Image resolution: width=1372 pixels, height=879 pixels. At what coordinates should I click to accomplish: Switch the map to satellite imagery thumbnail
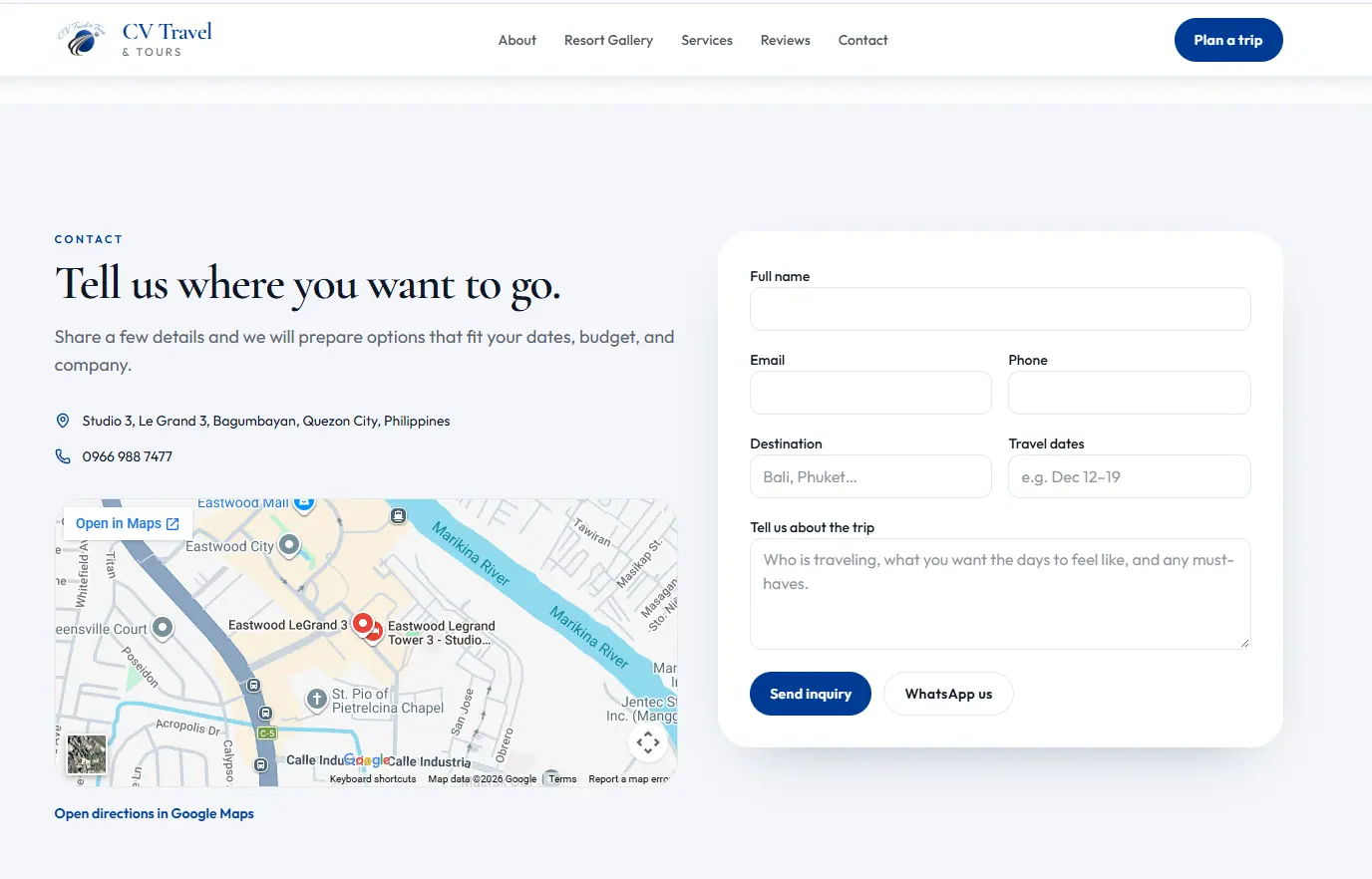tap(87, 754)
